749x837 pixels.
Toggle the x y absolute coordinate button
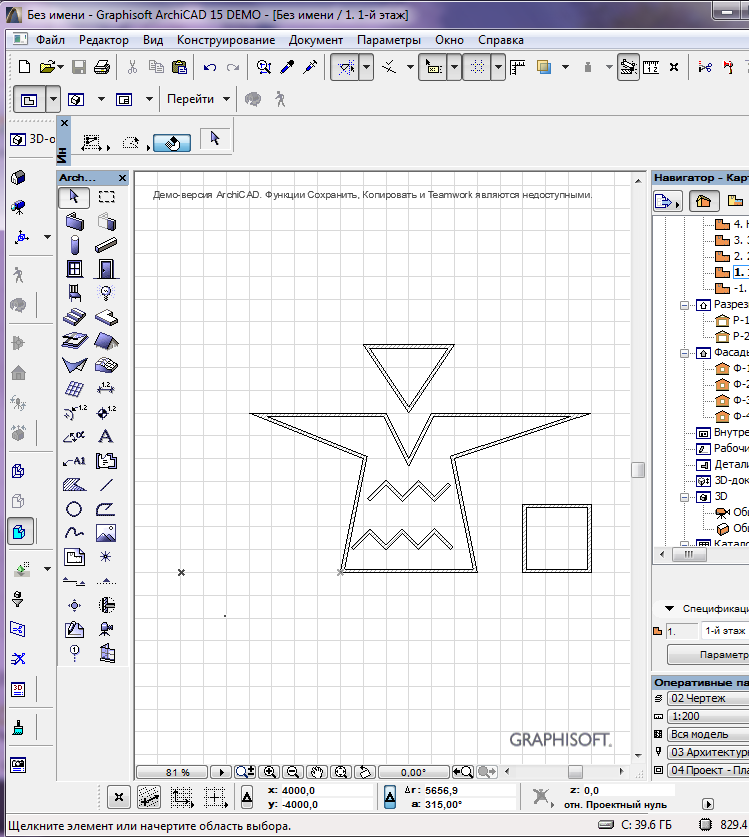click(x=247, y=797)
